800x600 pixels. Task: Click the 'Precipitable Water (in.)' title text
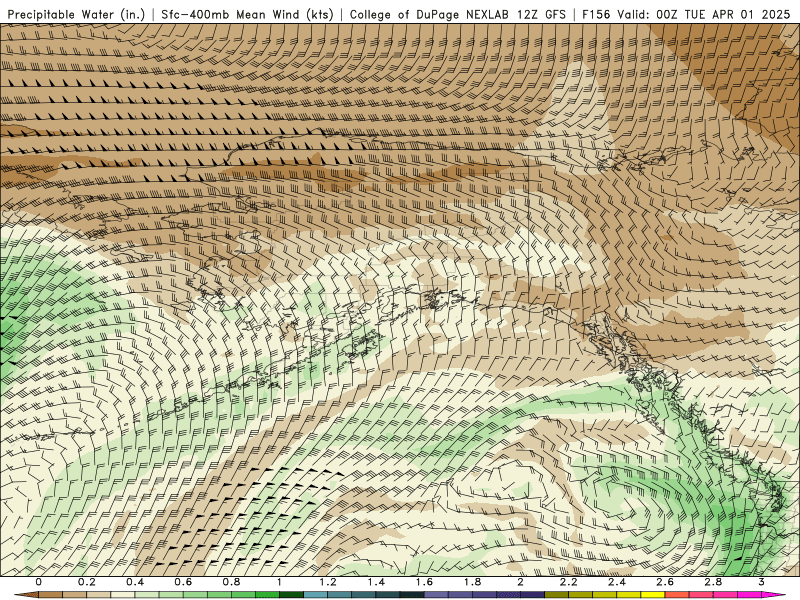[76, 15]
